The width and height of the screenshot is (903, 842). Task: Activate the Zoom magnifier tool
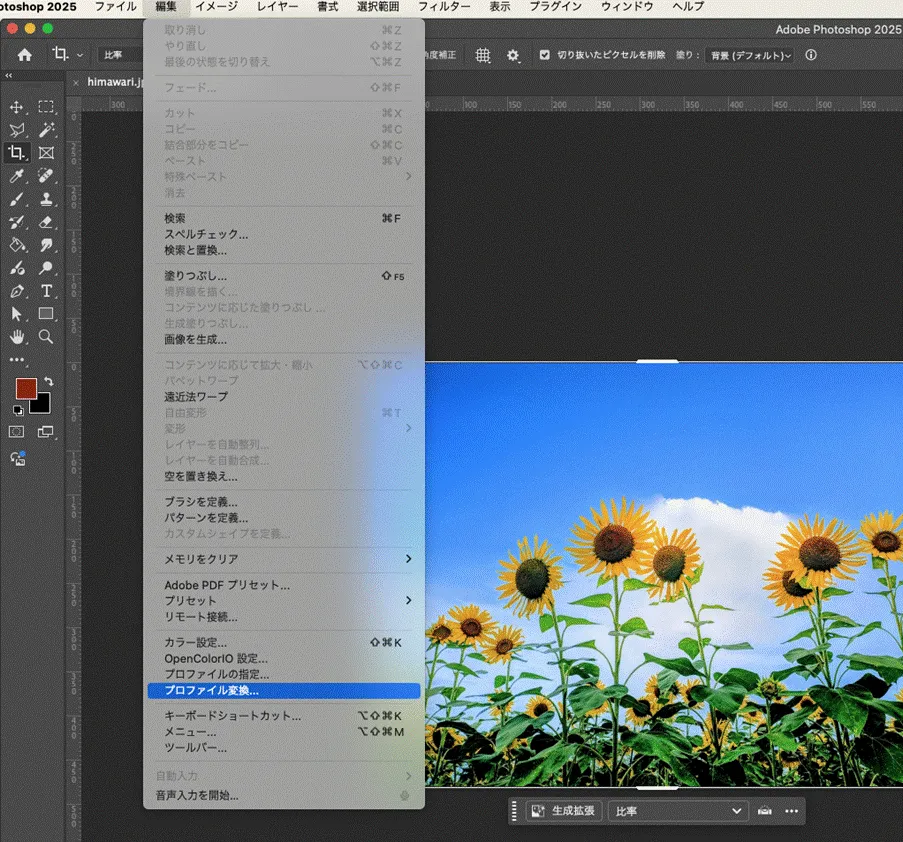pyautogui.click(x=46, y=337)
